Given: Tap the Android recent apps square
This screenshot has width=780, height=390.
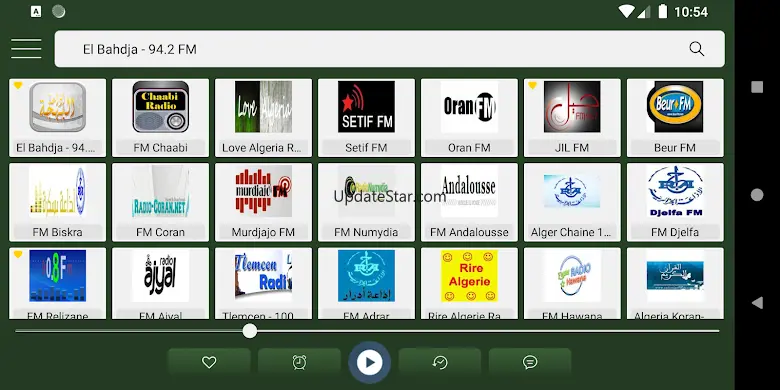Looking at the screenshot, I should coord(757,87).
